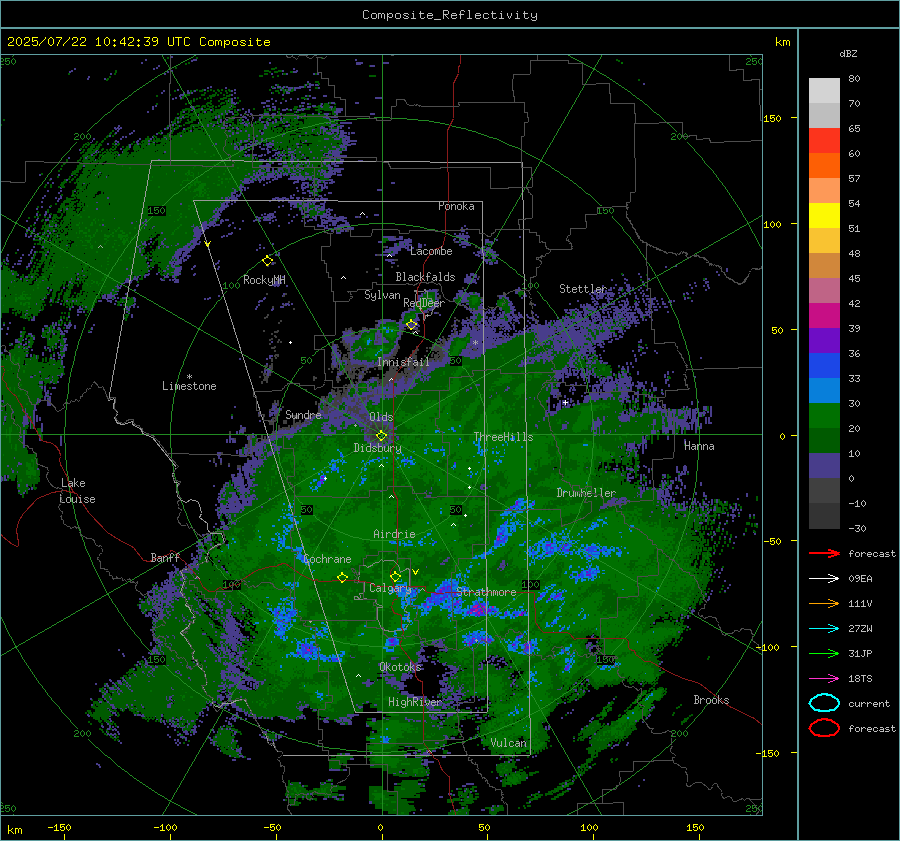Click the Brooks map label
Viewport: 900px width, 841px height.
(711, 700)
